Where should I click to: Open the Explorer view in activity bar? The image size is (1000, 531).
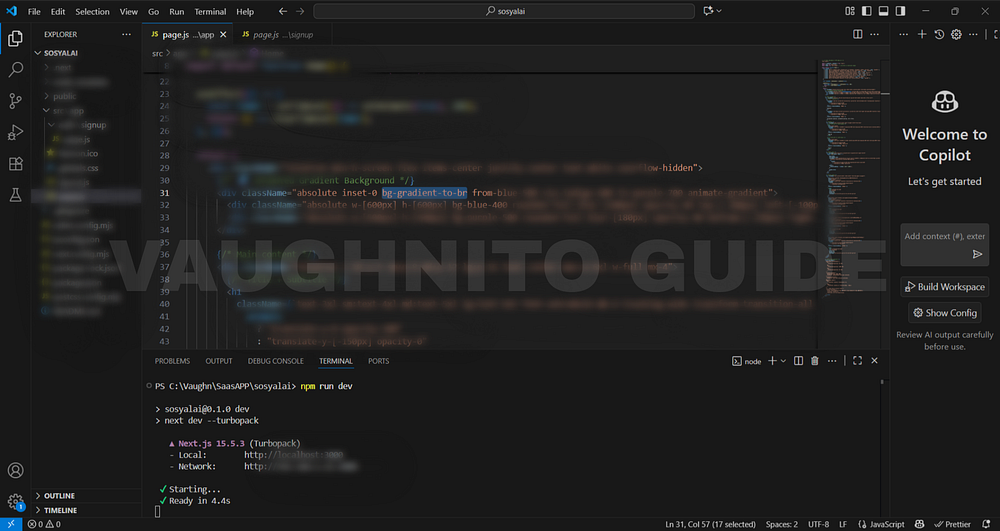coord(15,39)
